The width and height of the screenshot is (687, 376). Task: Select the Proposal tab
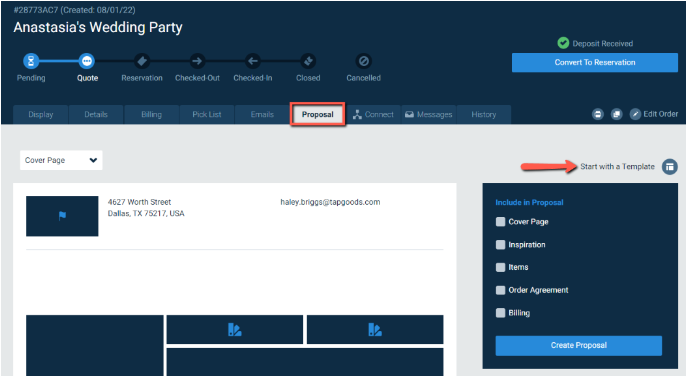tap(318, 114)
